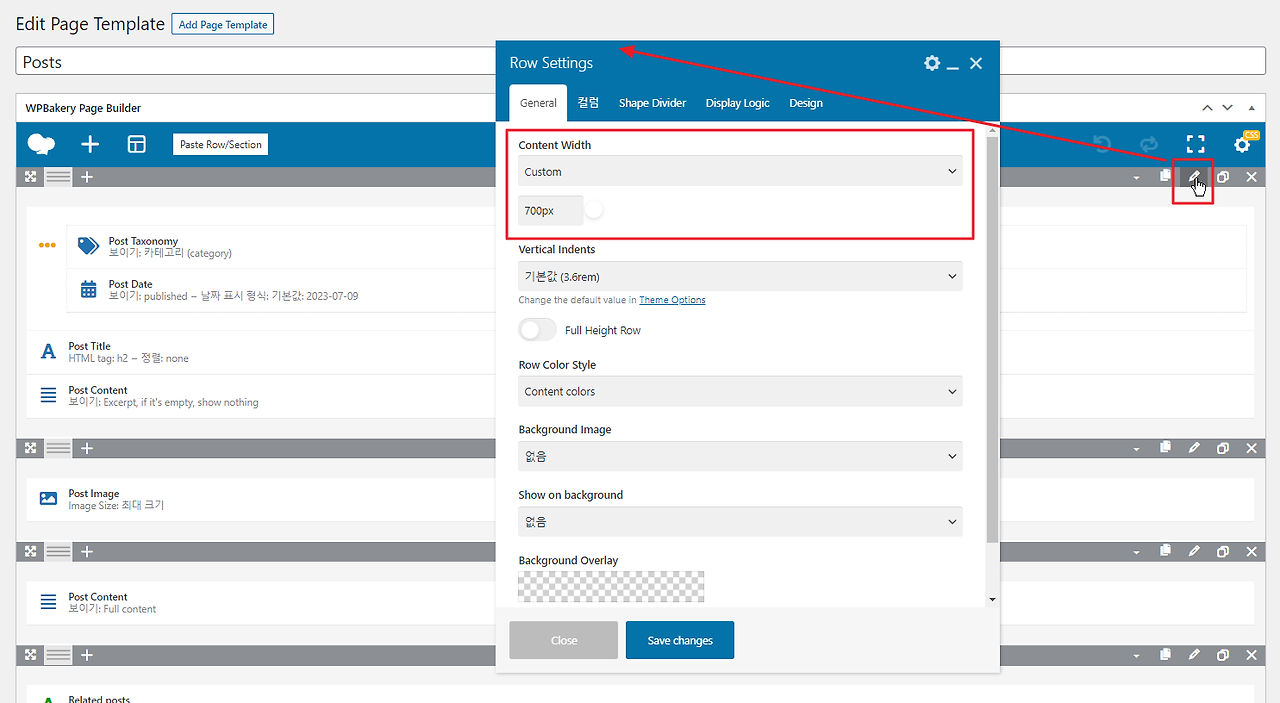
Task: Open the Design tab
Action: pyautogui.click(x=806, y=103)
